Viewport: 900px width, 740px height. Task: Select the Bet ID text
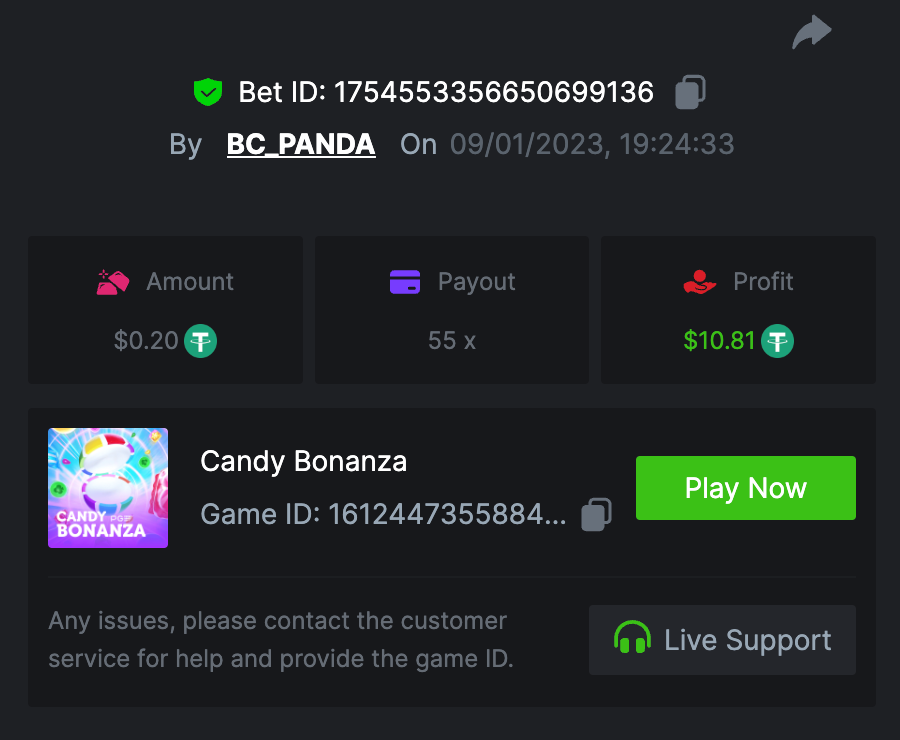click(445, 93)
